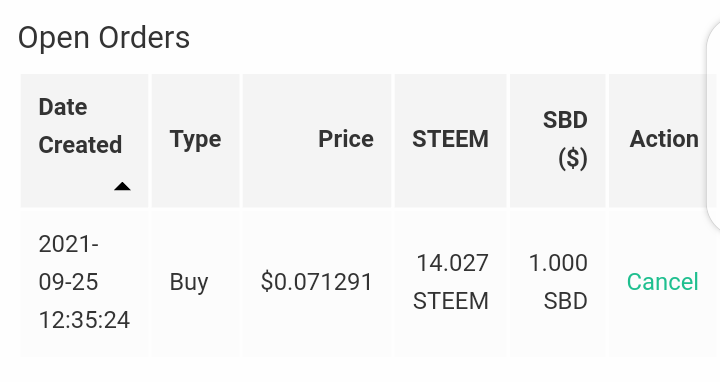Click the 14.027 STEEM amount cell
This screenshot has height=382, width=720.
(450, 282)
